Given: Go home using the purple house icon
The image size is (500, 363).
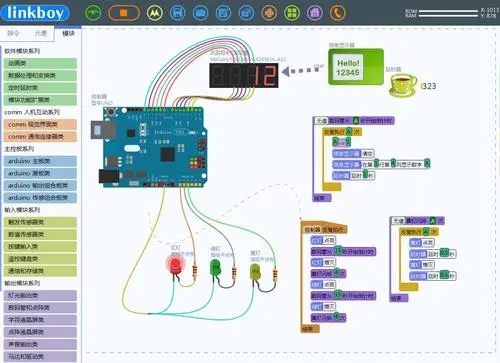Looking at the screenshot, I should pos(315,13).
